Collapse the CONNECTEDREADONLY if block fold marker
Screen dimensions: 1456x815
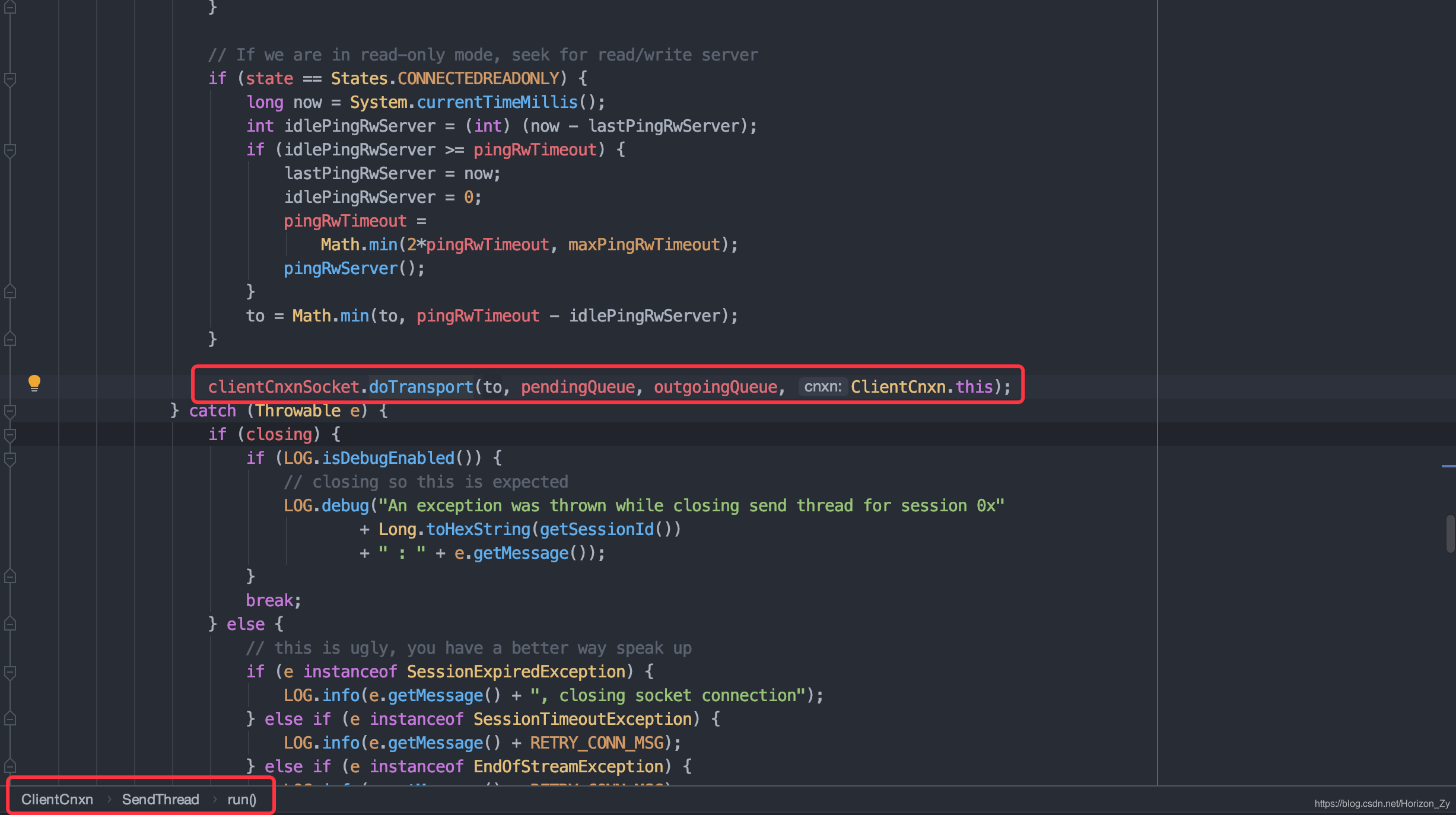10,79
